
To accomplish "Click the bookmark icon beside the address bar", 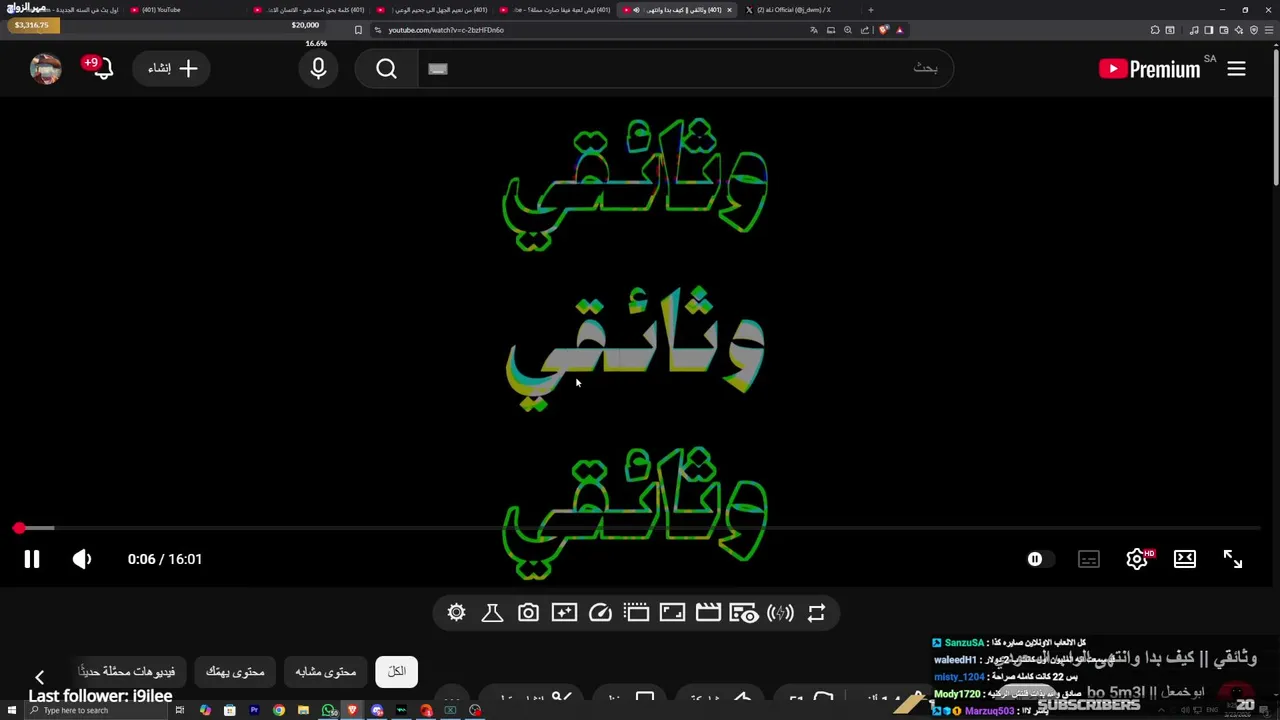I will (358, 30).
